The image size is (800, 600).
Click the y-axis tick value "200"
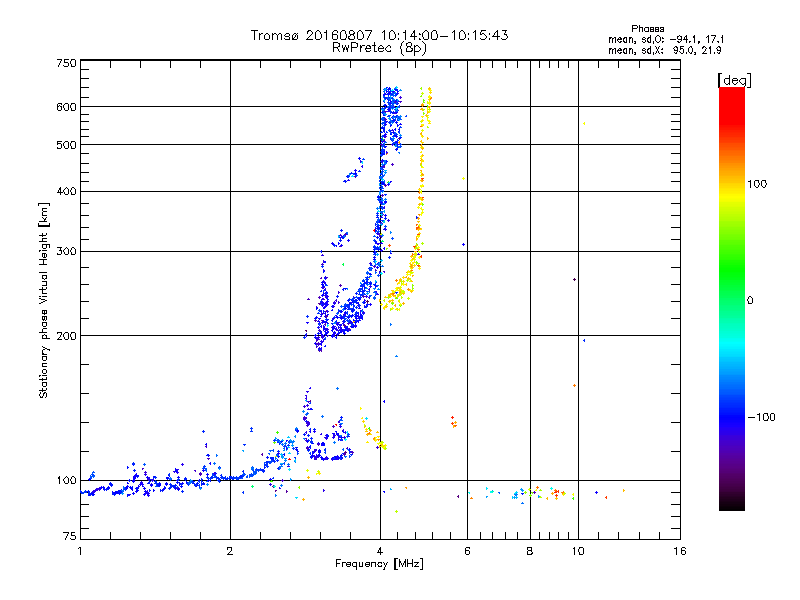pyautogui.click(x=66, y=336)
